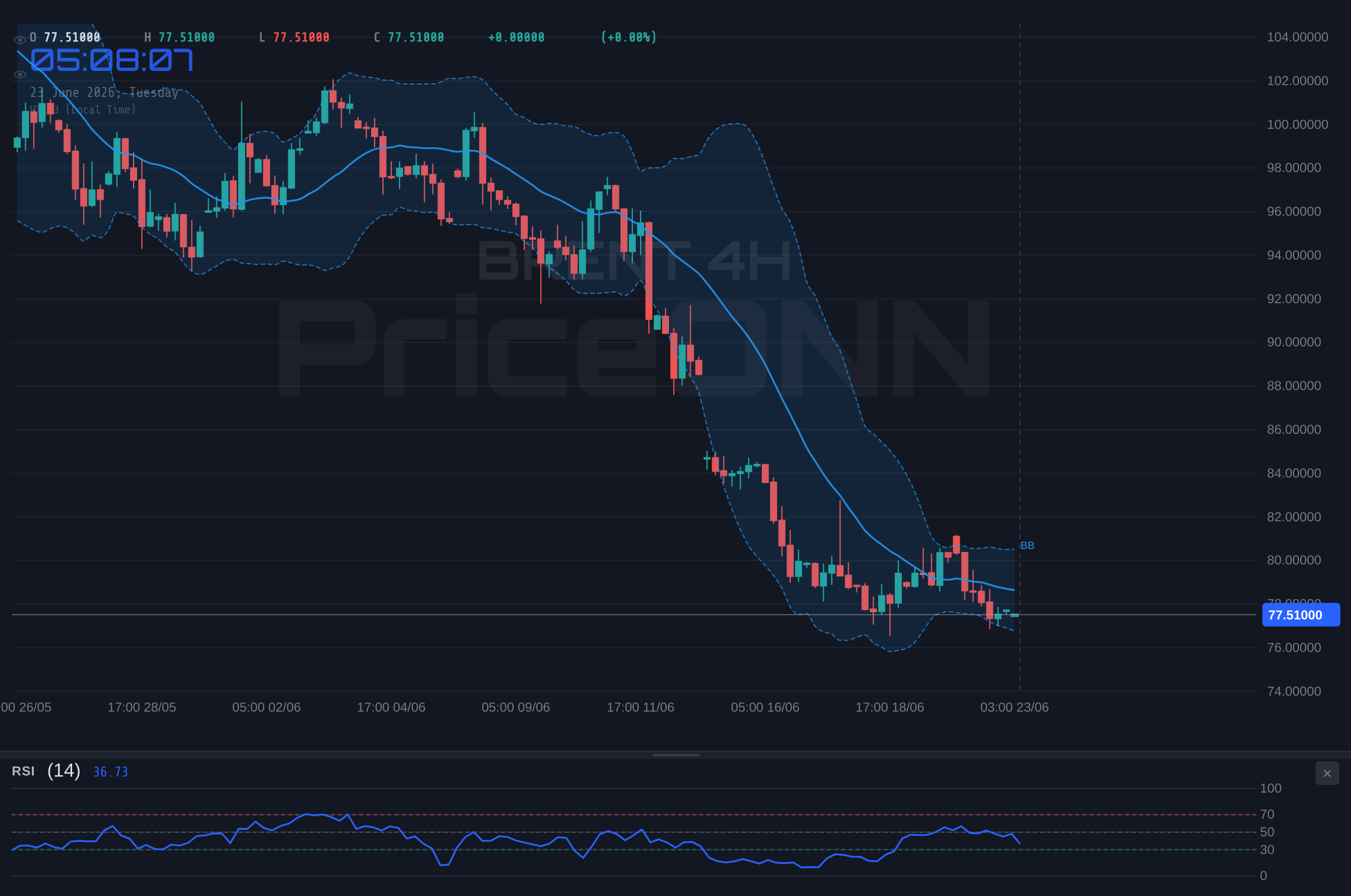Click the date text 23 June 2026, Tuesday

(x=104, y=92)
